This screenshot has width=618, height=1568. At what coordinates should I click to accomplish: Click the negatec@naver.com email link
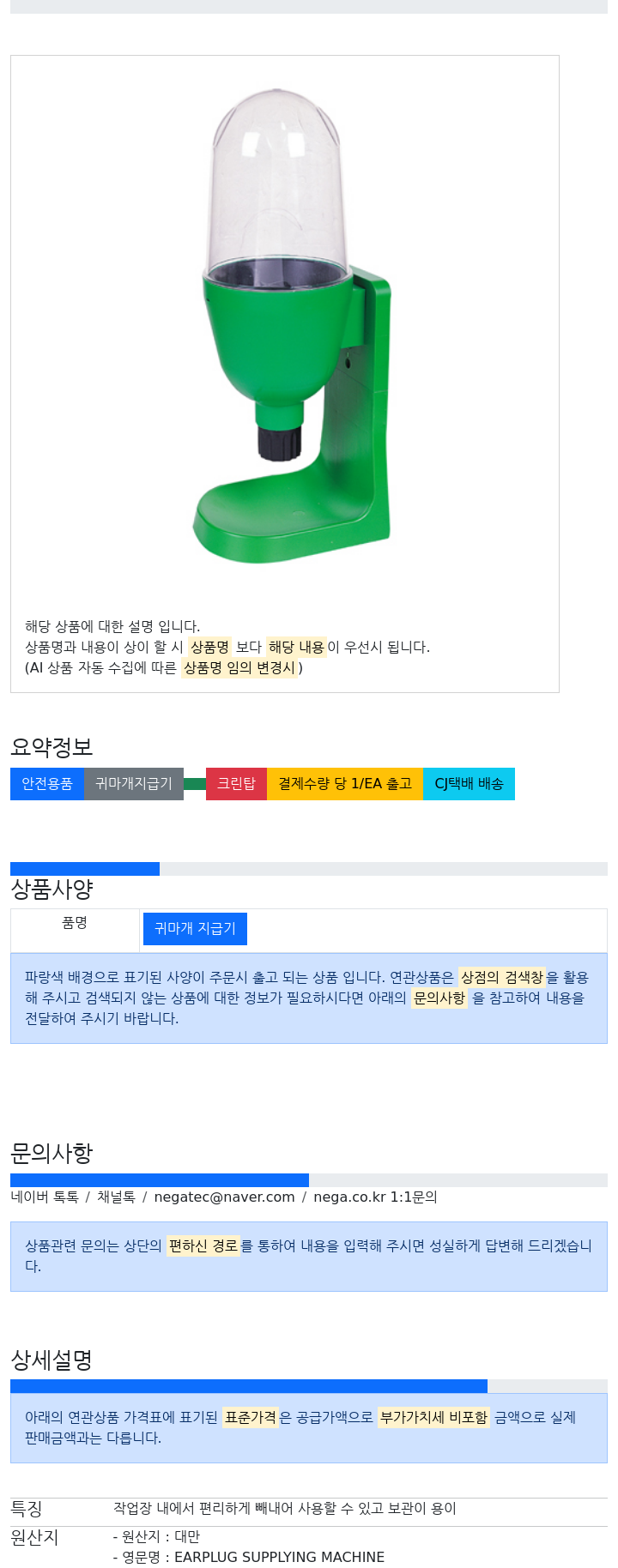(x=224, y=1197)
